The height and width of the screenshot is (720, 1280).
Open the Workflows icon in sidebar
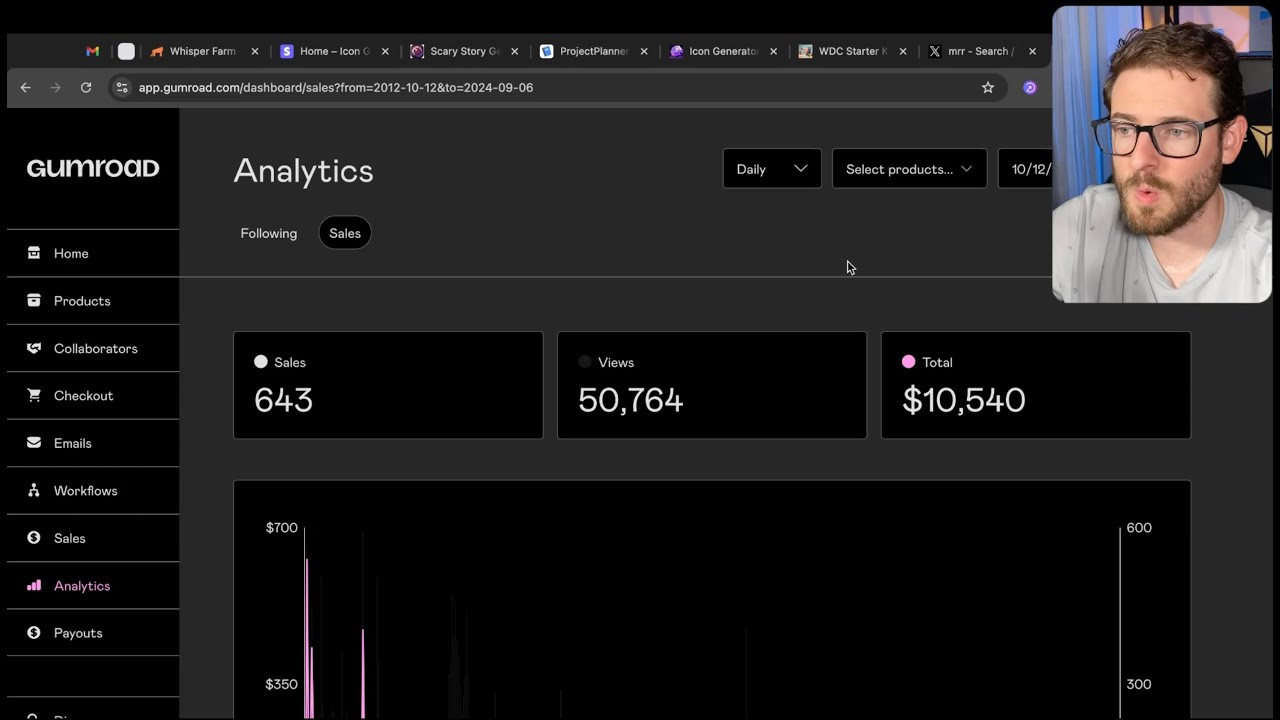(x=34, y=491)
